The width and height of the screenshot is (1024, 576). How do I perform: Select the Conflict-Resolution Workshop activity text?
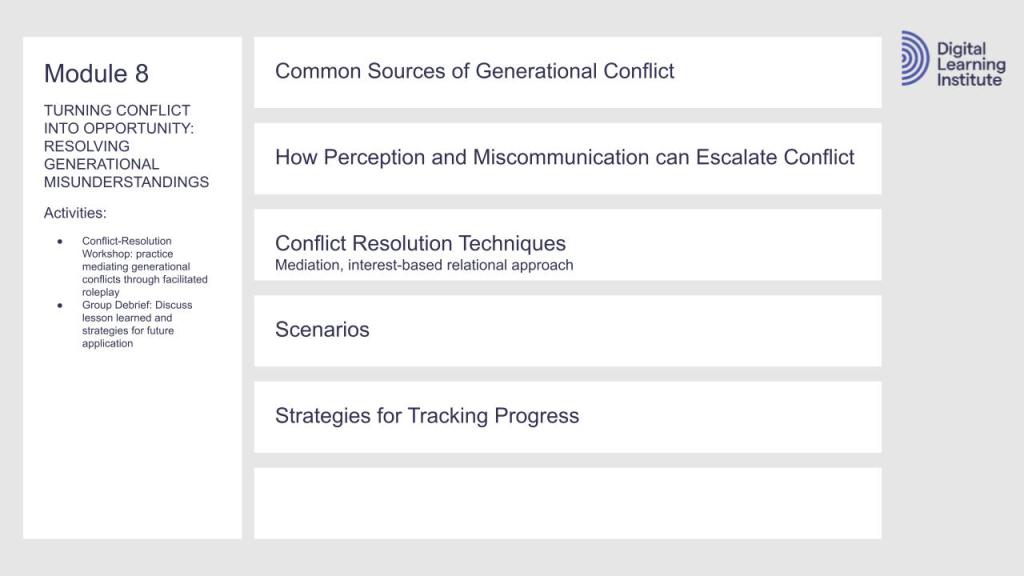(144, 266)
